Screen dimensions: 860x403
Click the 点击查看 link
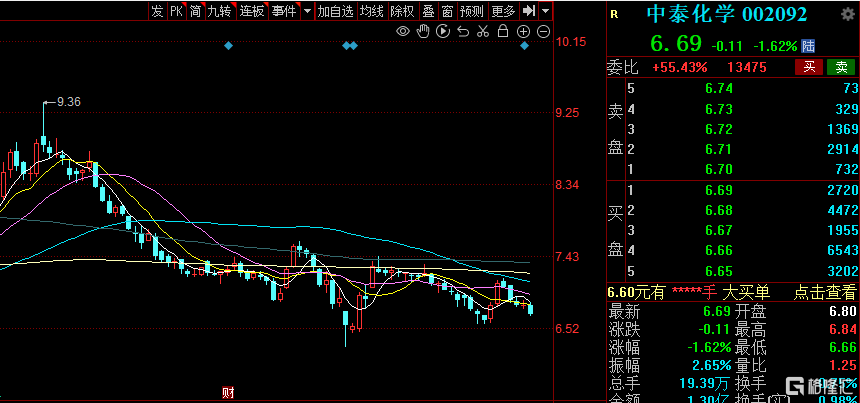[x=826, y=293]
